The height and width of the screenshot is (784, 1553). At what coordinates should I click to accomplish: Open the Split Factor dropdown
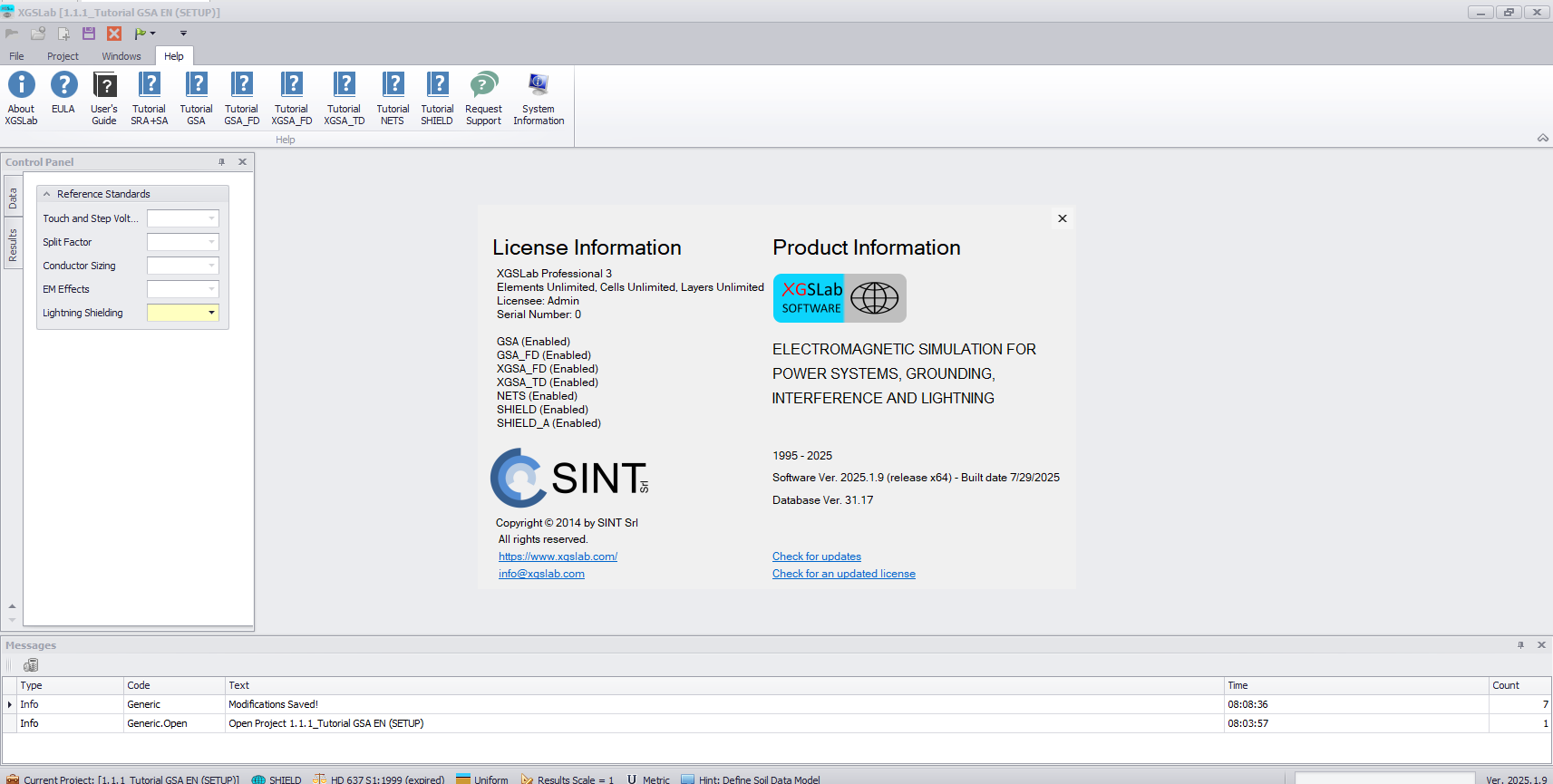tap(211, 242)
